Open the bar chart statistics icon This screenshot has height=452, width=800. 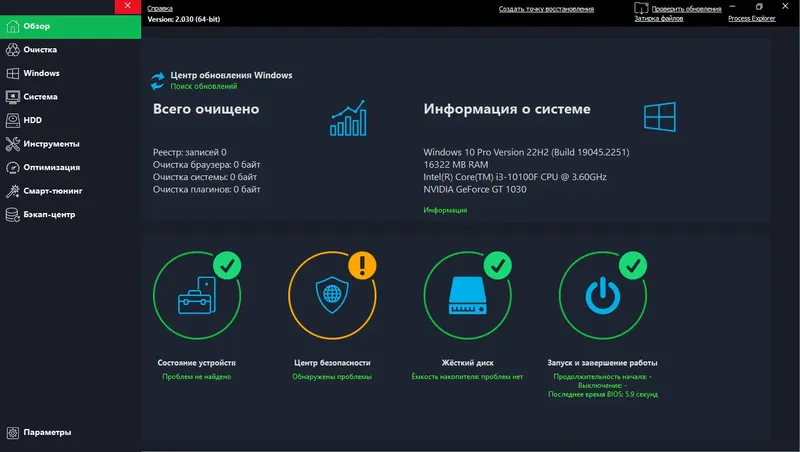348,118
